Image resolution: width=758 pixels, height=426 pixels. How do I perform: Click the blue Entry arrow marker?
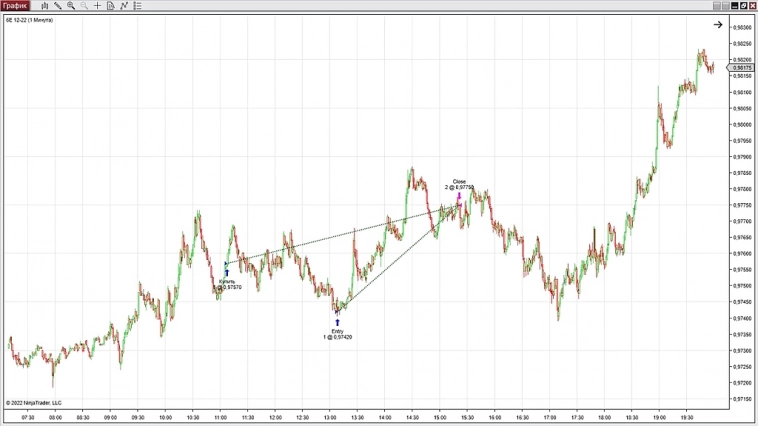[337, 323]
